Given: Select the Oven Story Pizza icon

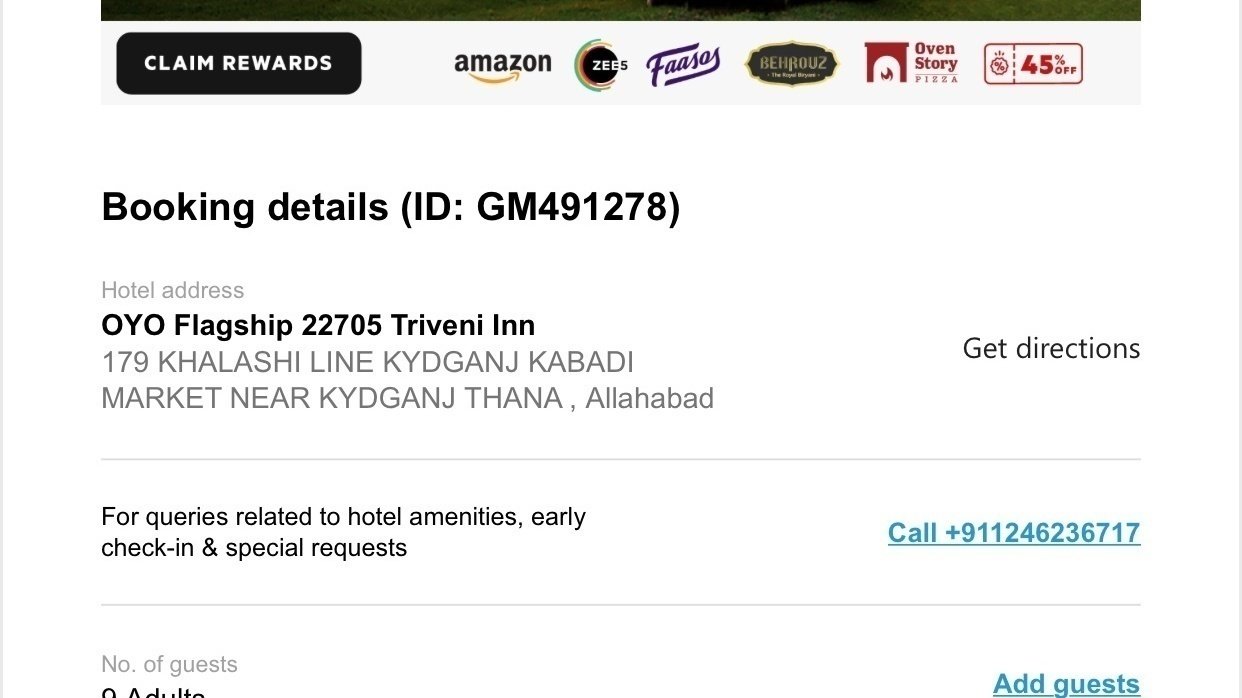Looking at the screenshot, I should tap(911, 63).
